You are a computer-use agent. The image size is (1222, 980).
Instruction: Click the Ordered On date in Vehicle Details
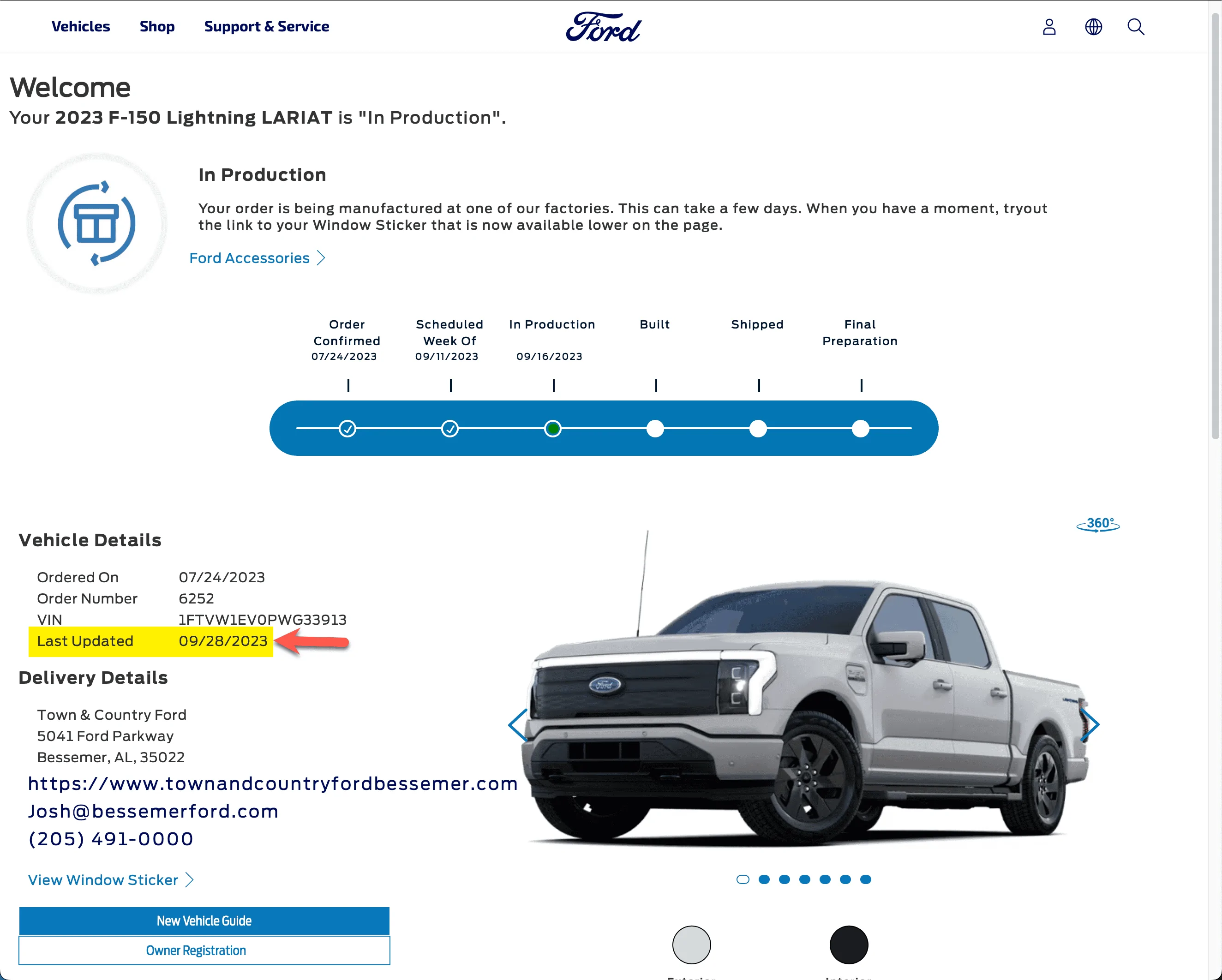[x=222, y=577]
